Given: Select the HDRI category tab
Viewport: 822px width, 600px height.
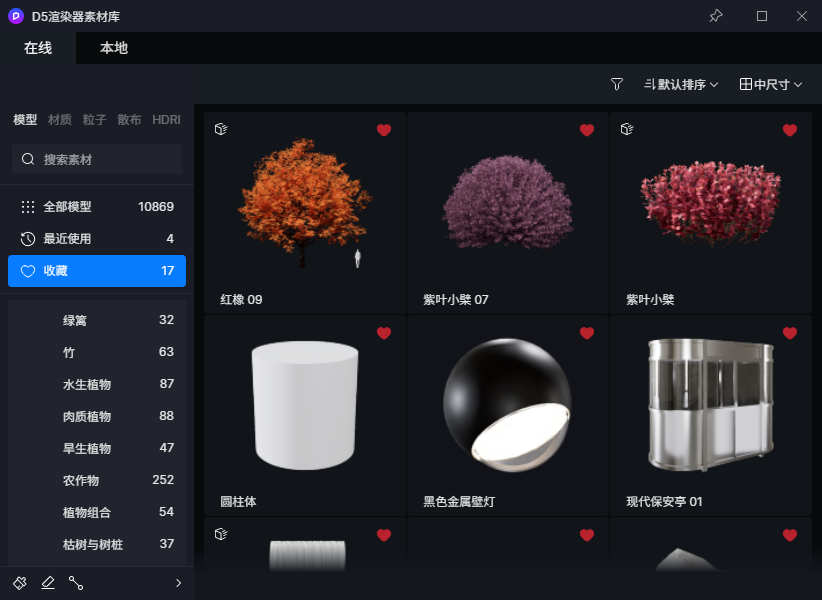Looking at the screenshot, I should (x=166, y=120).
